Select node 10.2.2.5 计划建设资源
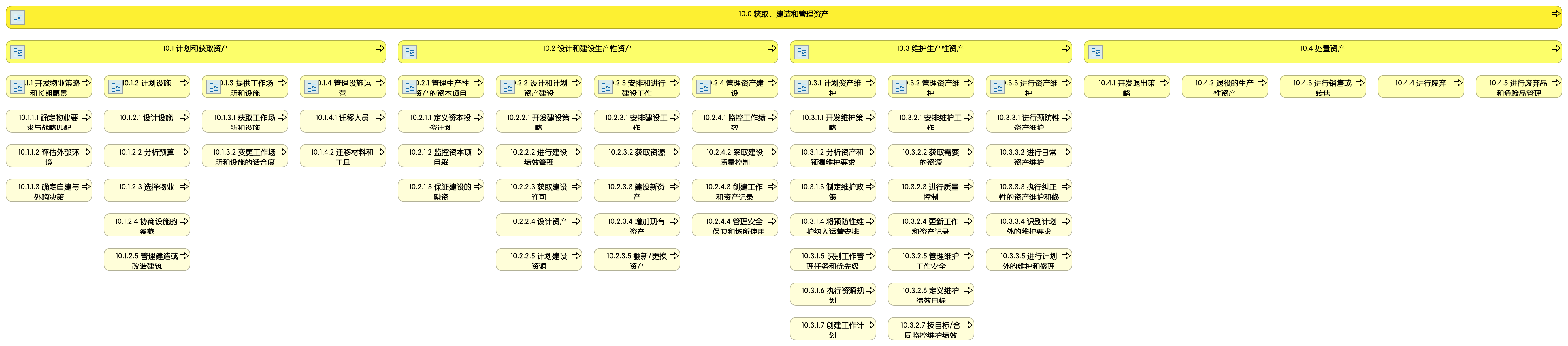Screen dimensions: 1568x346 coord(539,260)
